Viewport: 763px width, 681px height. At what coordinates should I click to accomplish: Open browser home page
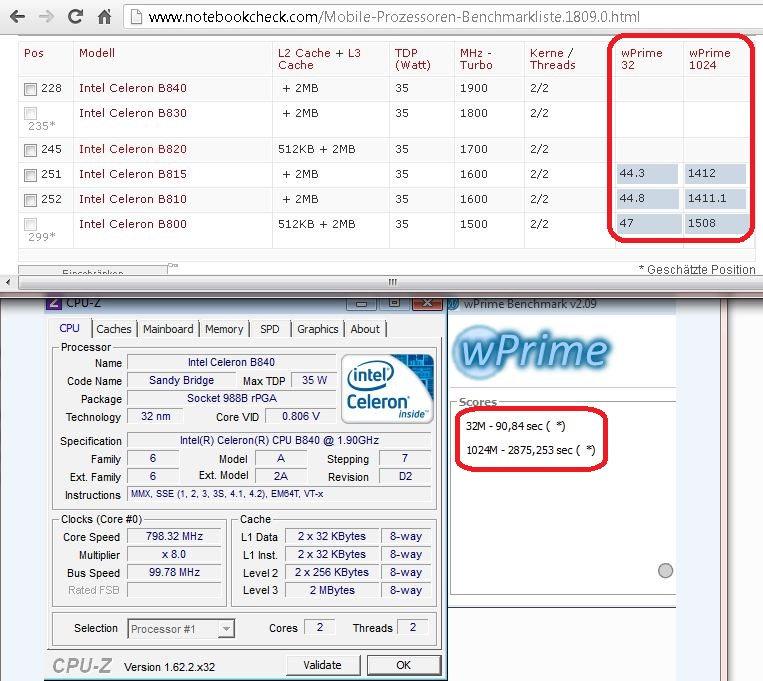104,17
